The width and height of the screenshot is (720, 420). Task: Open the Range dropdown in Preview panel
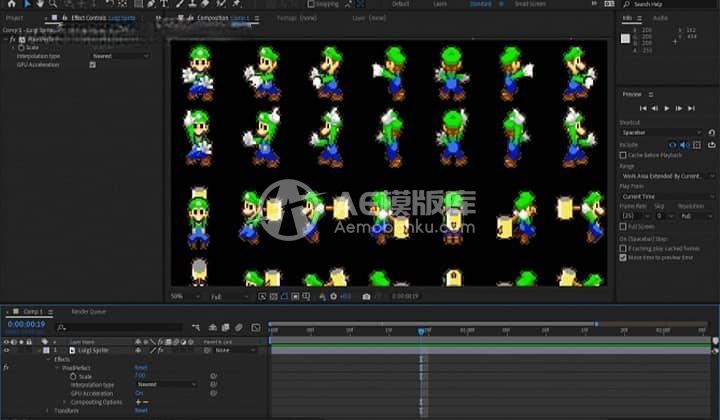click(x=664, y=175)
